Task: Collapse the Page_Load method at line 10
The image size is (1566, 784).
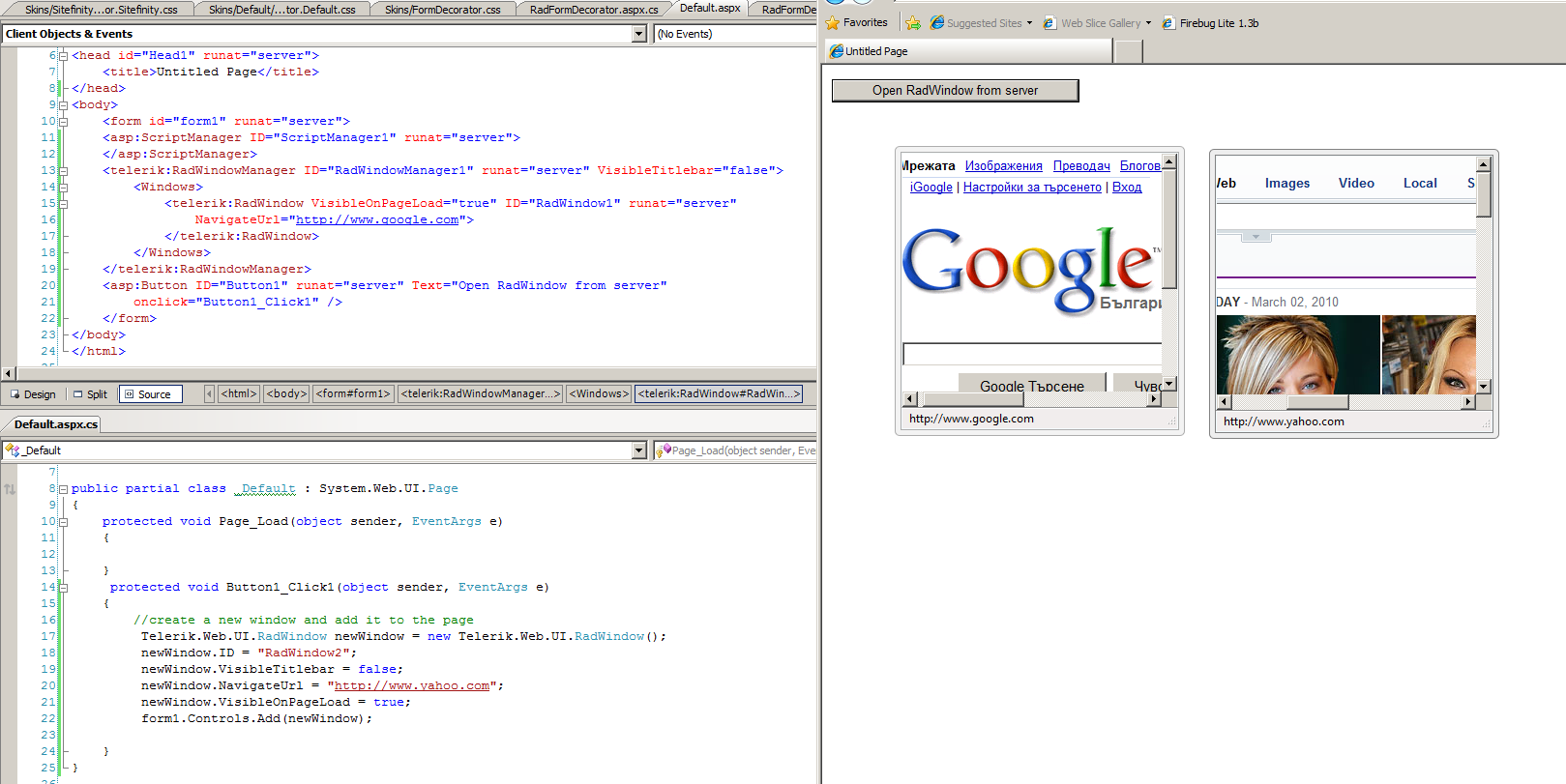Action: tap(64, 522)
